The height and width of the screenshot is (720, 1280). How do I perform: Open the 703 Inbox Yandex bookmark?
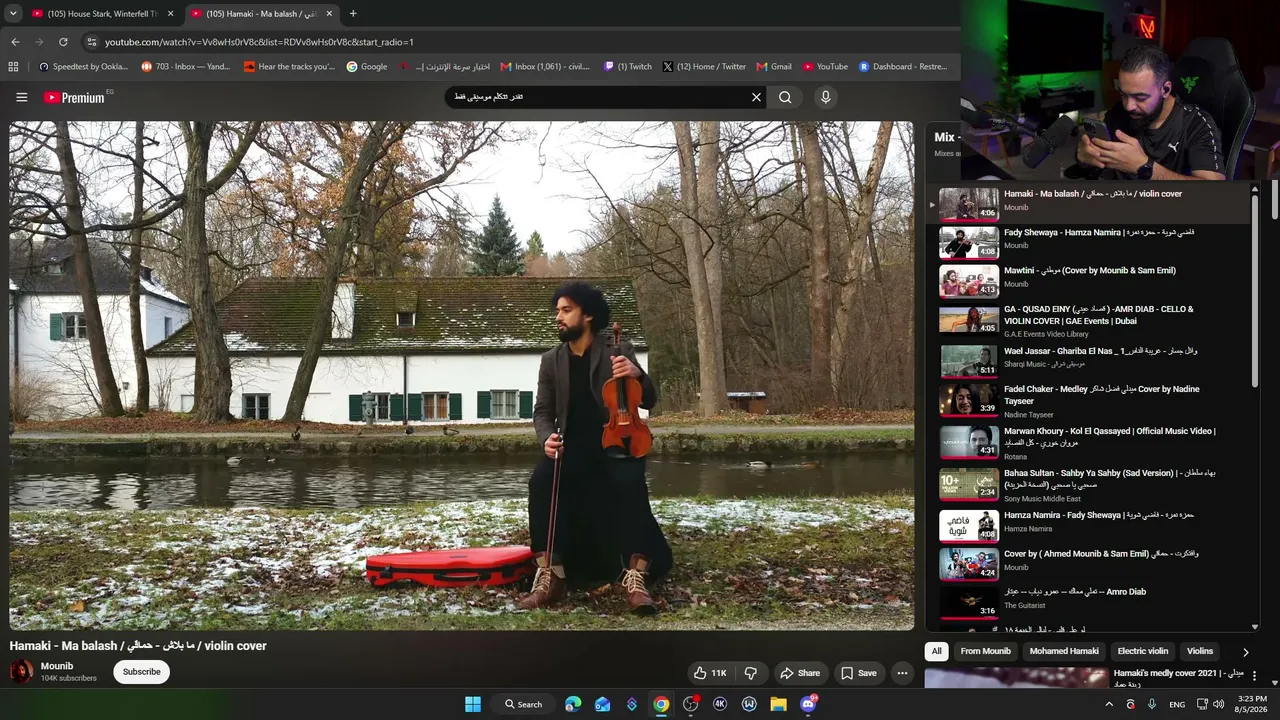tap(186, 67)
